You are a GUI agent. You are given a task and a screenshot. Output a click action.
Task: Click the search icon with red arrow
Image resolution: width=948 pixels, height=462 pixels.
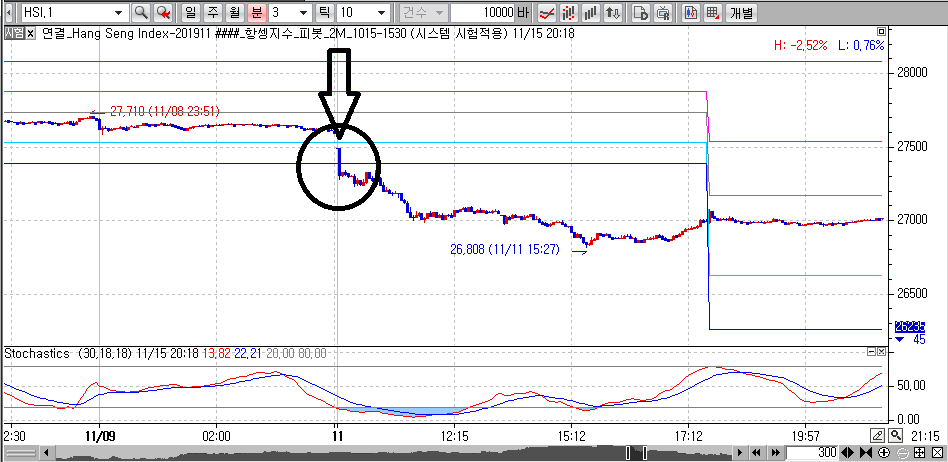click(x=163, y=13)
